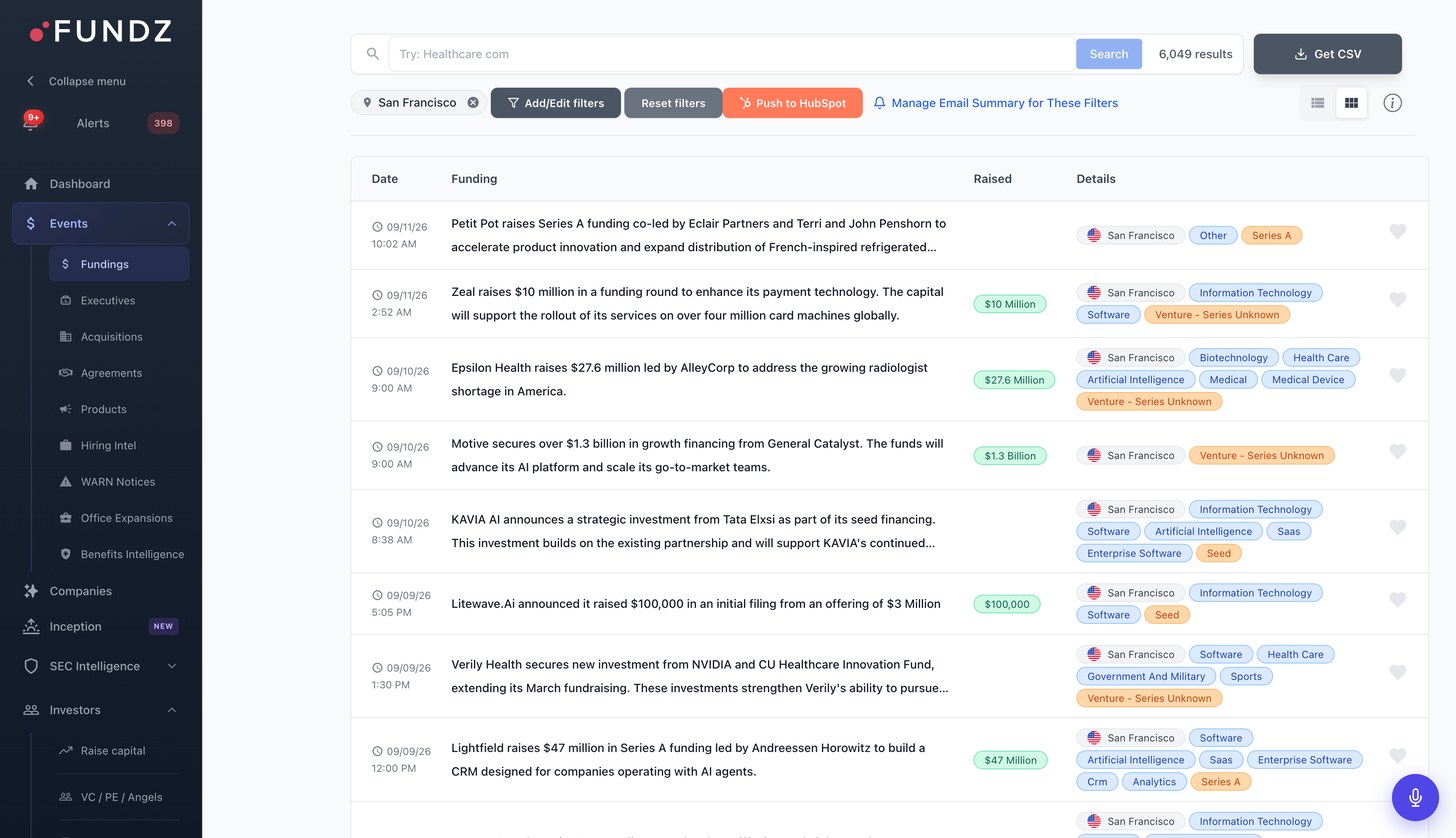Open the Products page

(x=118, y=409)
